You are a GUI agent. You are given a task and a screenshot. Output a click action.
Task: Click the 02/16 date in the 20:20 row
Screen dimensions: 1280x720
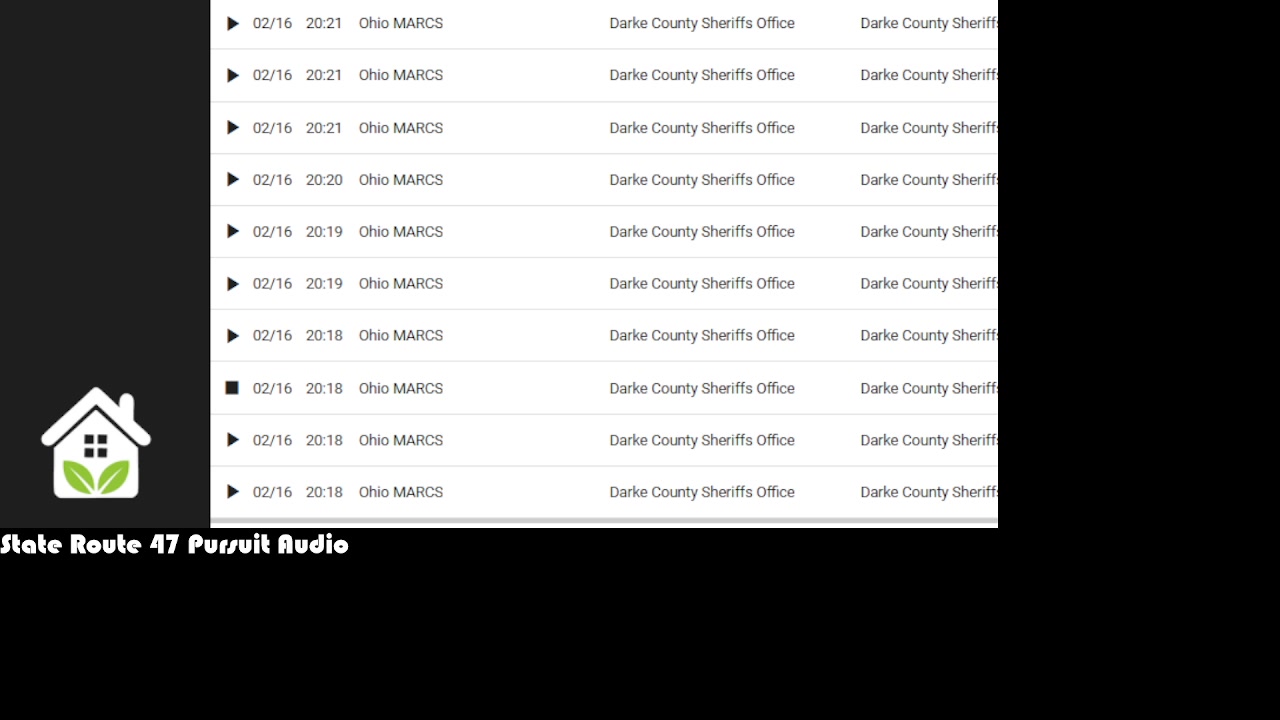272,180
